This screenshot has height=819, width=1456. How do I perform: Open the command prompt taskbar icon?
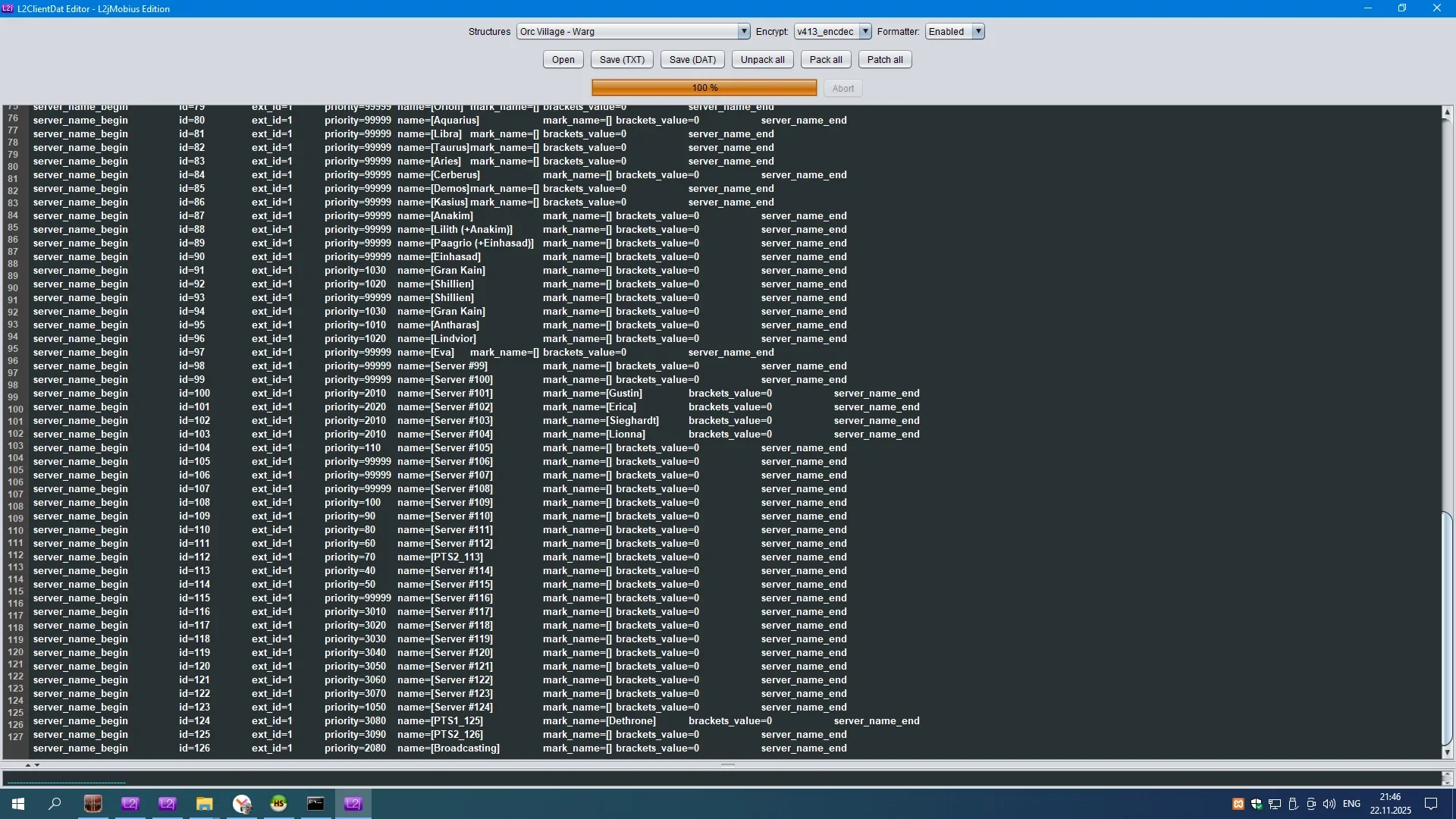pyautogui.click(x=315, y=804)
